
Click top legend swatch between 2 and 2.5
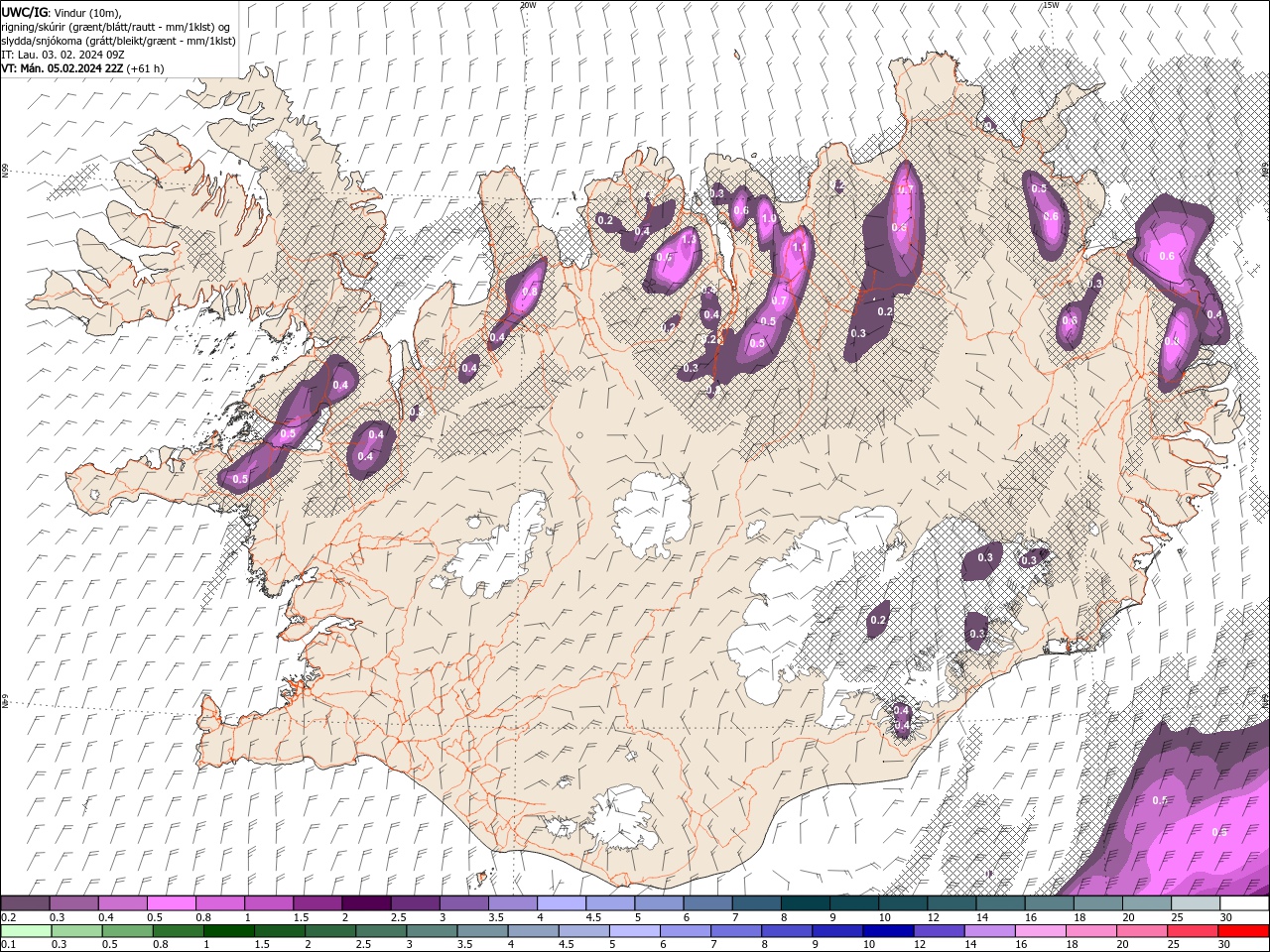[x=365, y=902]
